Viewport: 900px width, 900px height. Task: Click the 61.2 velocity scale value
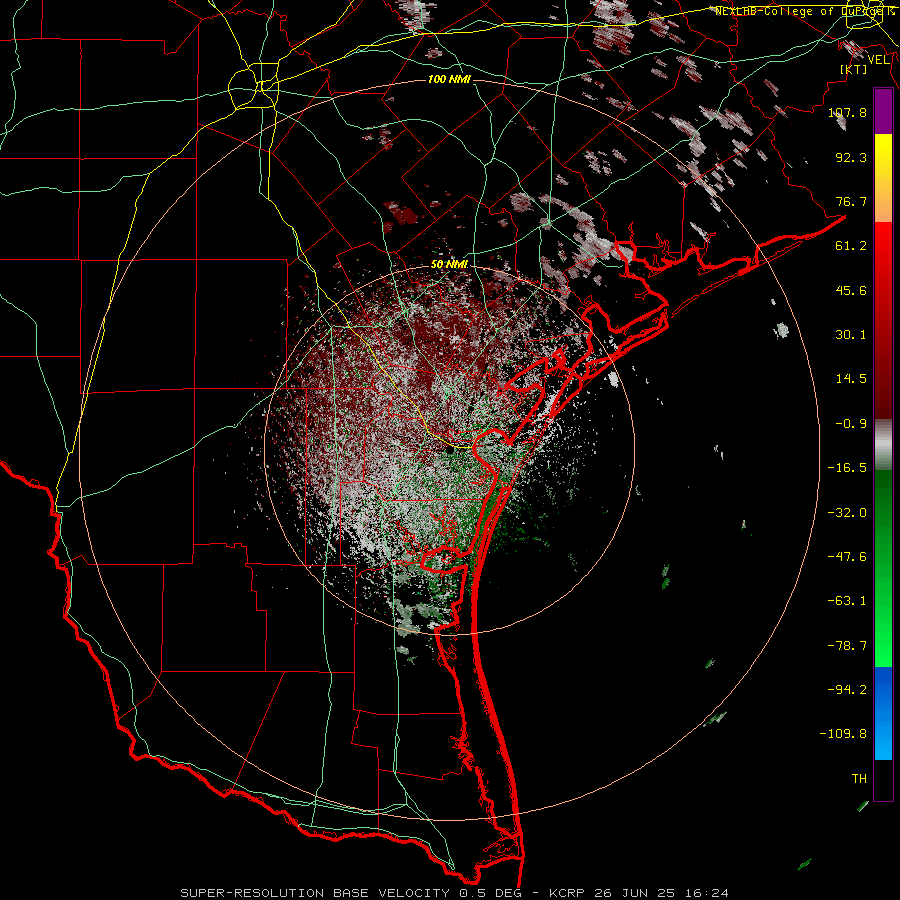pyautogui.click(x=851, y=246)
